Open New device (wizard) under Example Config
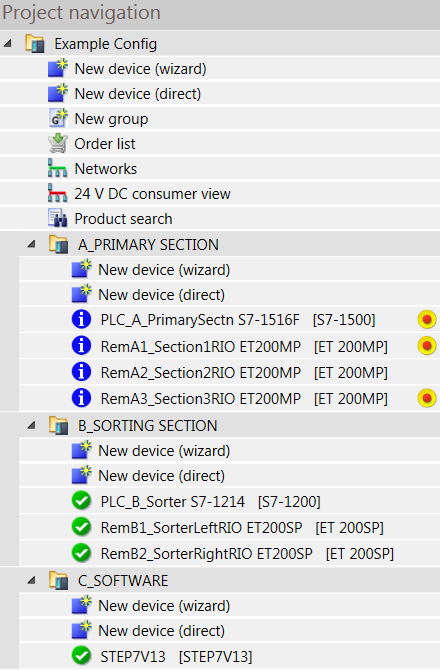 point(140,69)
